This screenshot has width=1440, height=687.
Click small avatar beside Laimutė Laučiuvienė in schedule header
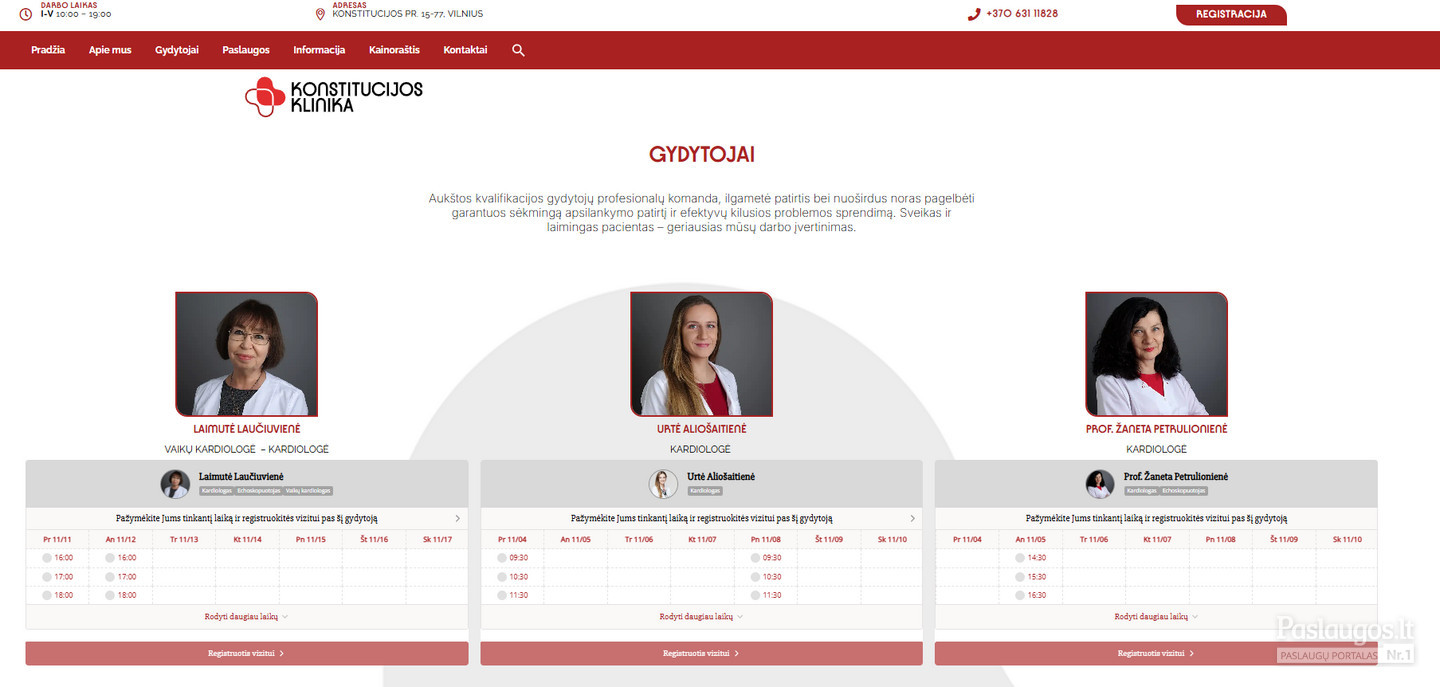pos(175,484)
